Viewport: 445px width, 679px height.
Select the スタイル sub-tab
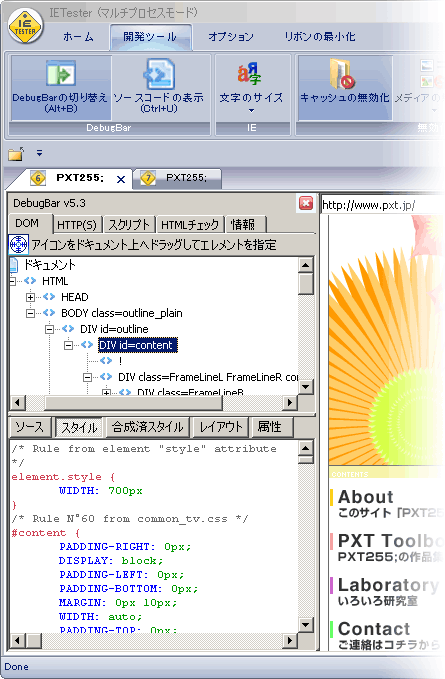(x=79, y=427)
